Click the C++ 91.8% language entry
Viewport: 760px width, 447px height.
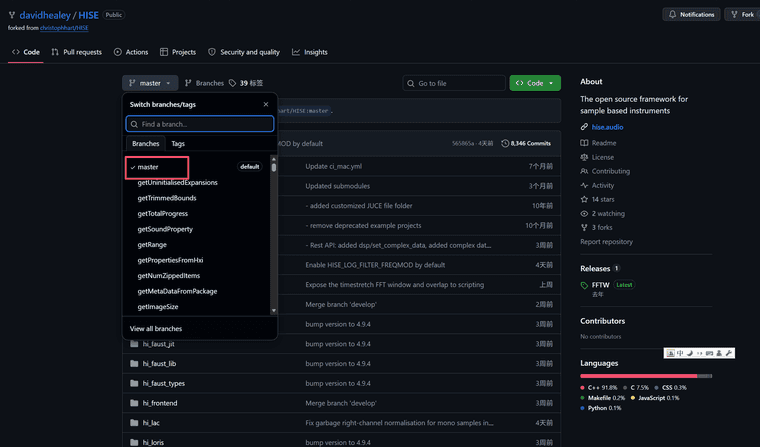tap(599, 387)
